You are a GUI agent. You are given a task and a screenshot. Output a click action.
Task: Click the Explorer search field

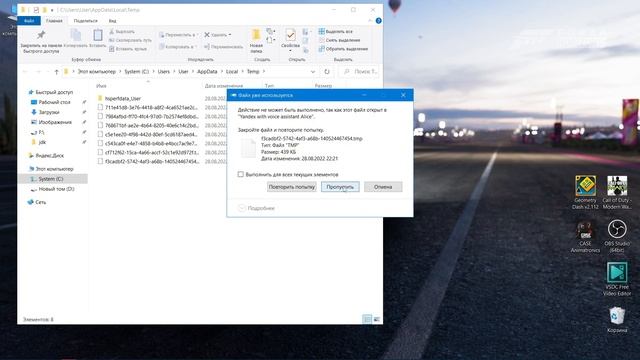[359, 71]
